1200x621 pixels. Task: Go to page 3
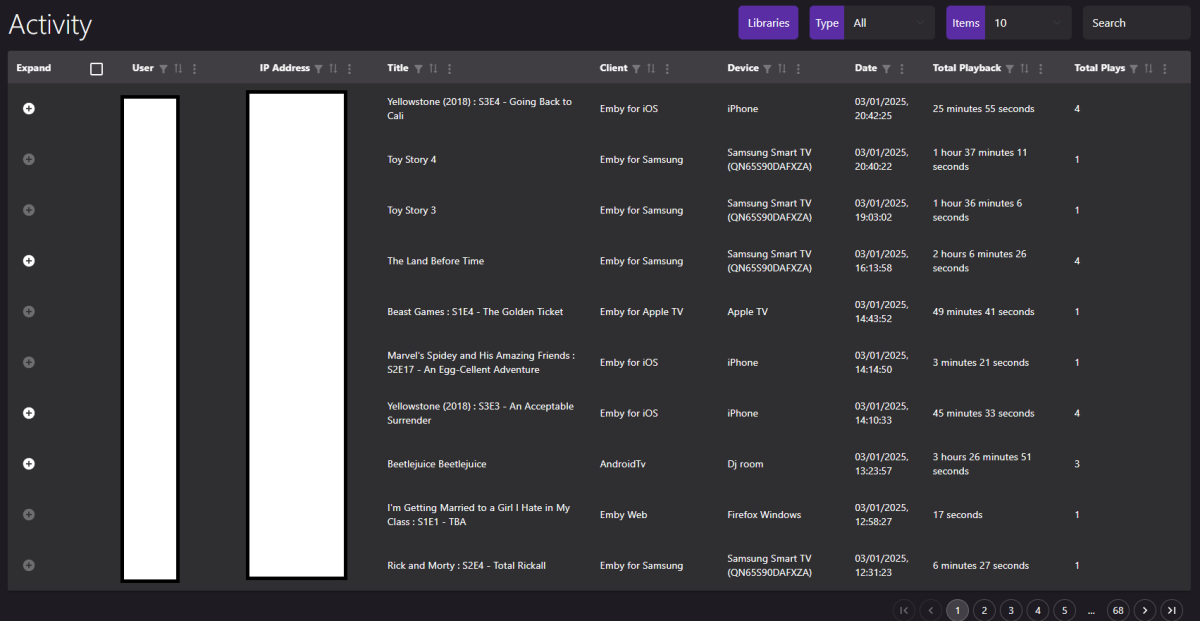[1010, 609]
